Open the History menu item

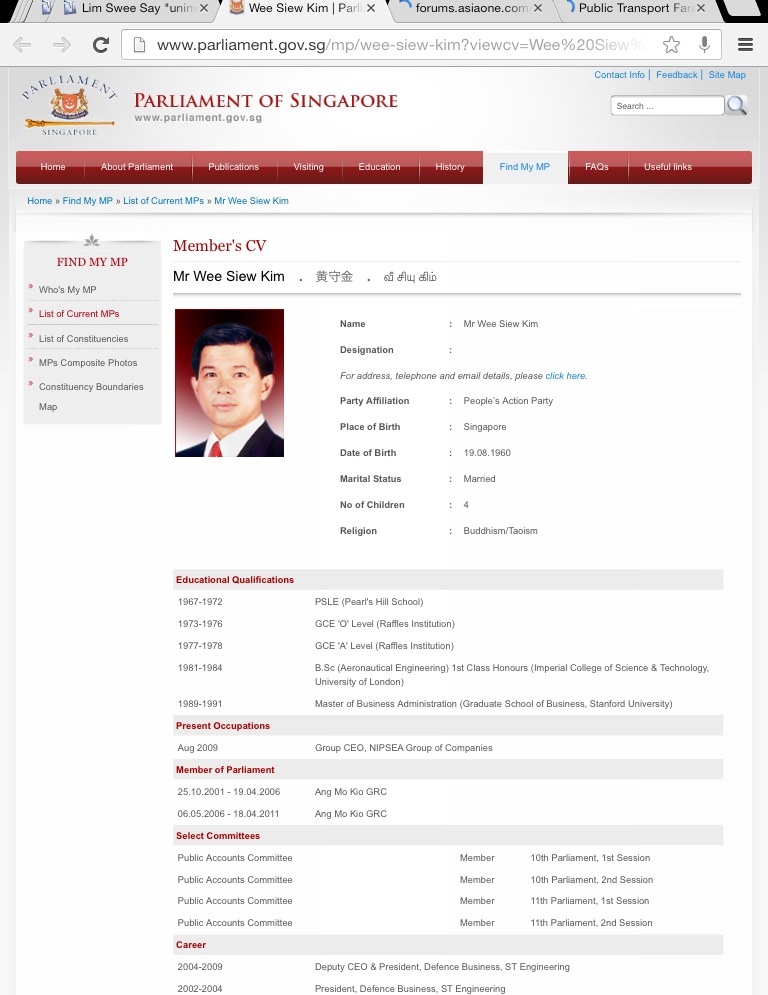[x=450, y=167]
